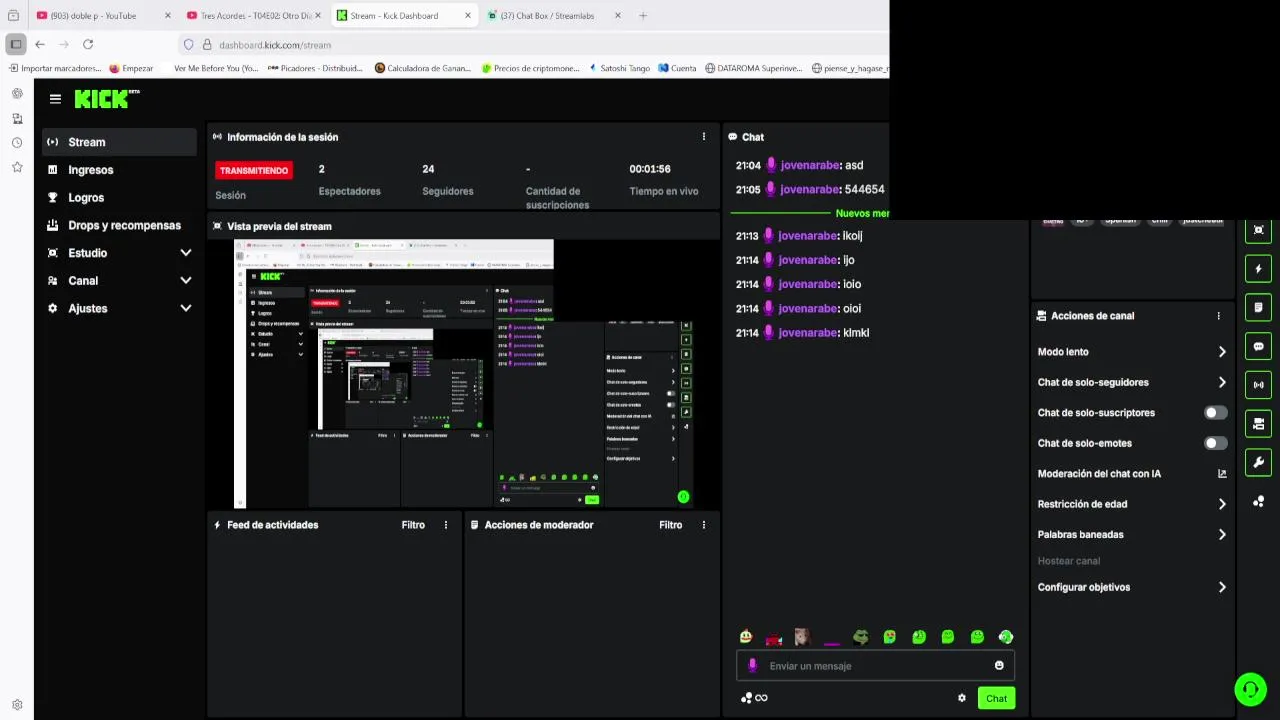Click the wrench tools sidebar icon
1280x720 pixels.
(x=1259, y=462)
